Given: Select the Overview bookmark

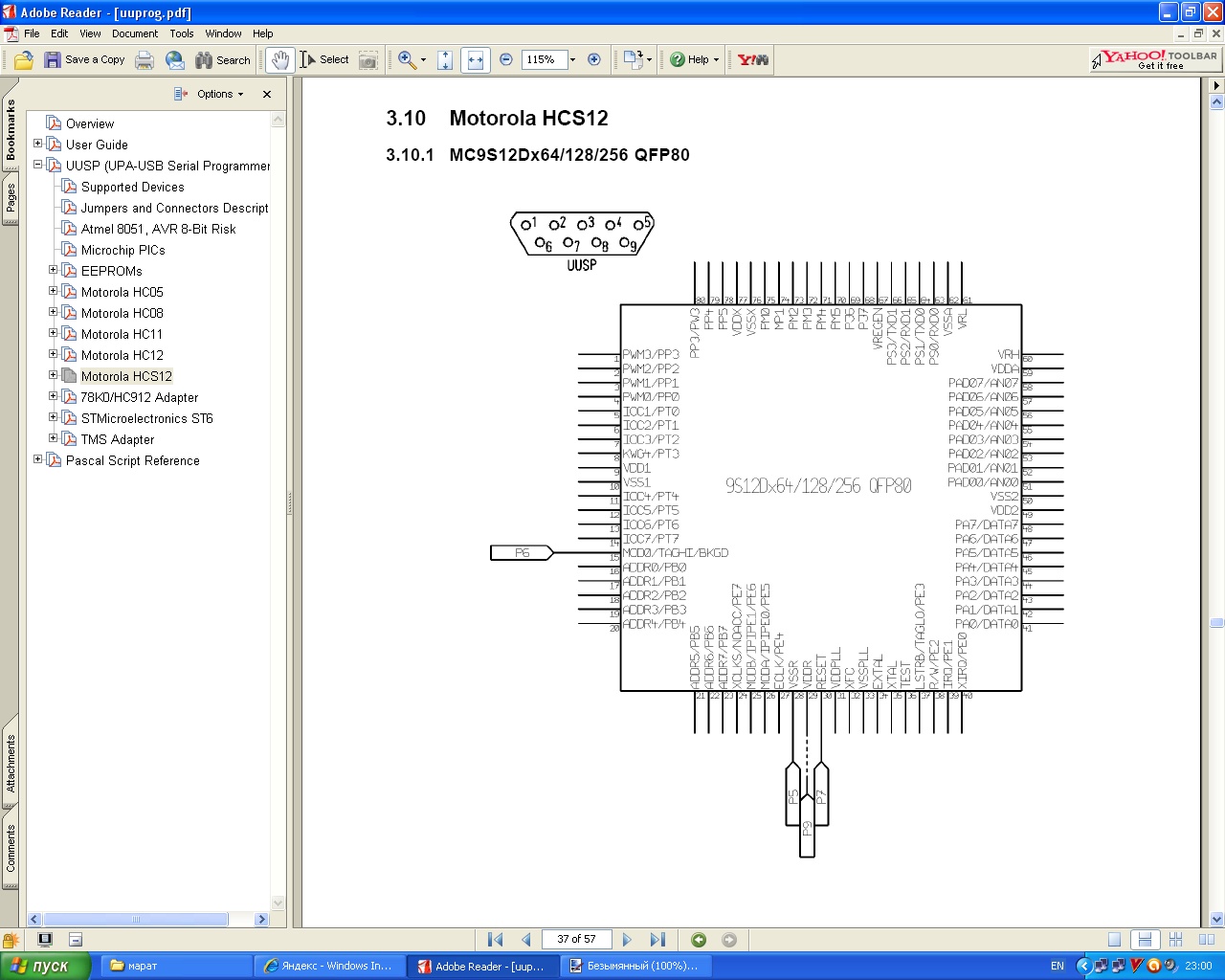Looking at the screenshot, I should (90, 123).
